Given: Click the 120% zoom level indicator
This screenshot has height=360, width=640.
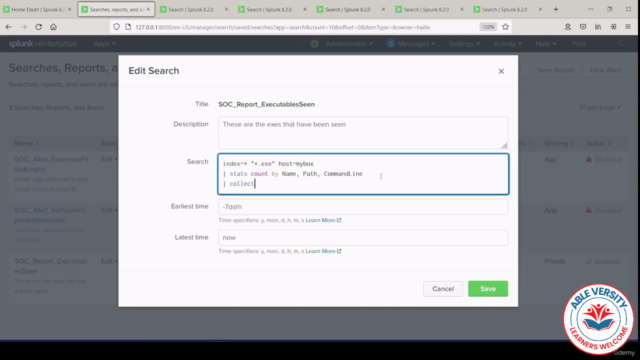Looking at the screenshot, I should coord(488,27).
